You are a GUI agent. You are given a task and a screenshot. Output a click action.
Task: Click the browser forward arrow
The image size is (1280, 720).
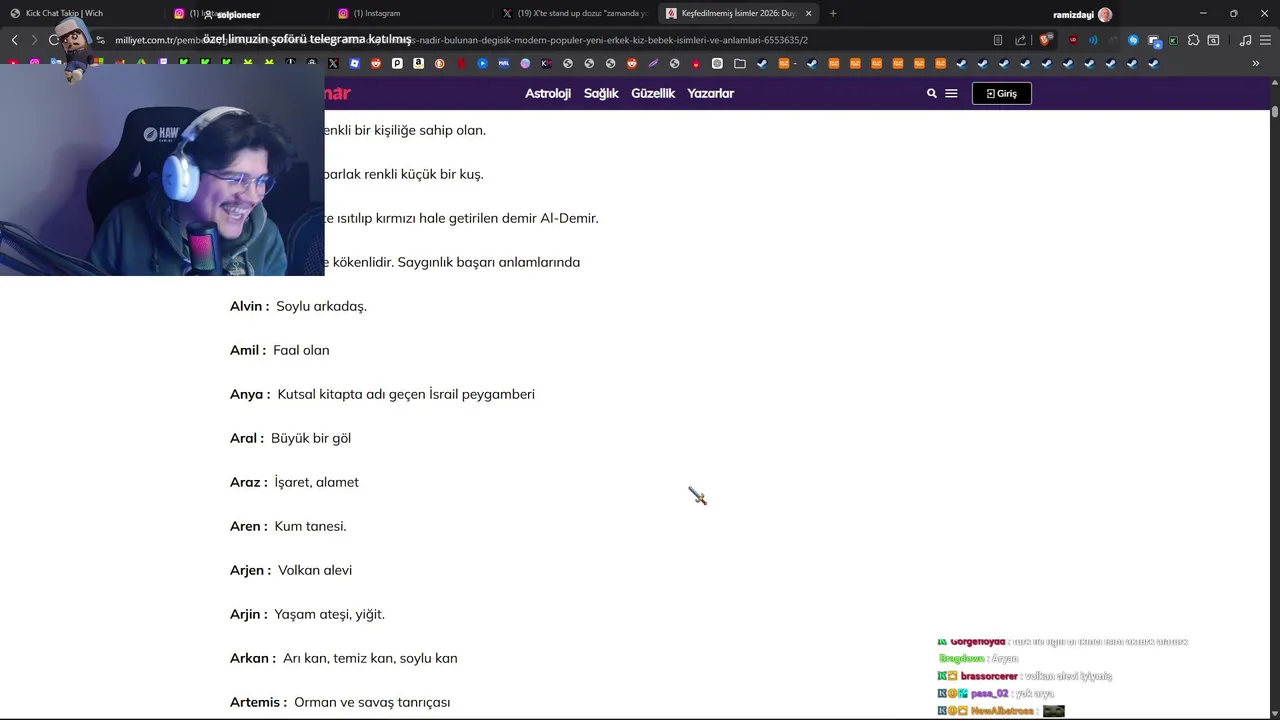(33, 40)
